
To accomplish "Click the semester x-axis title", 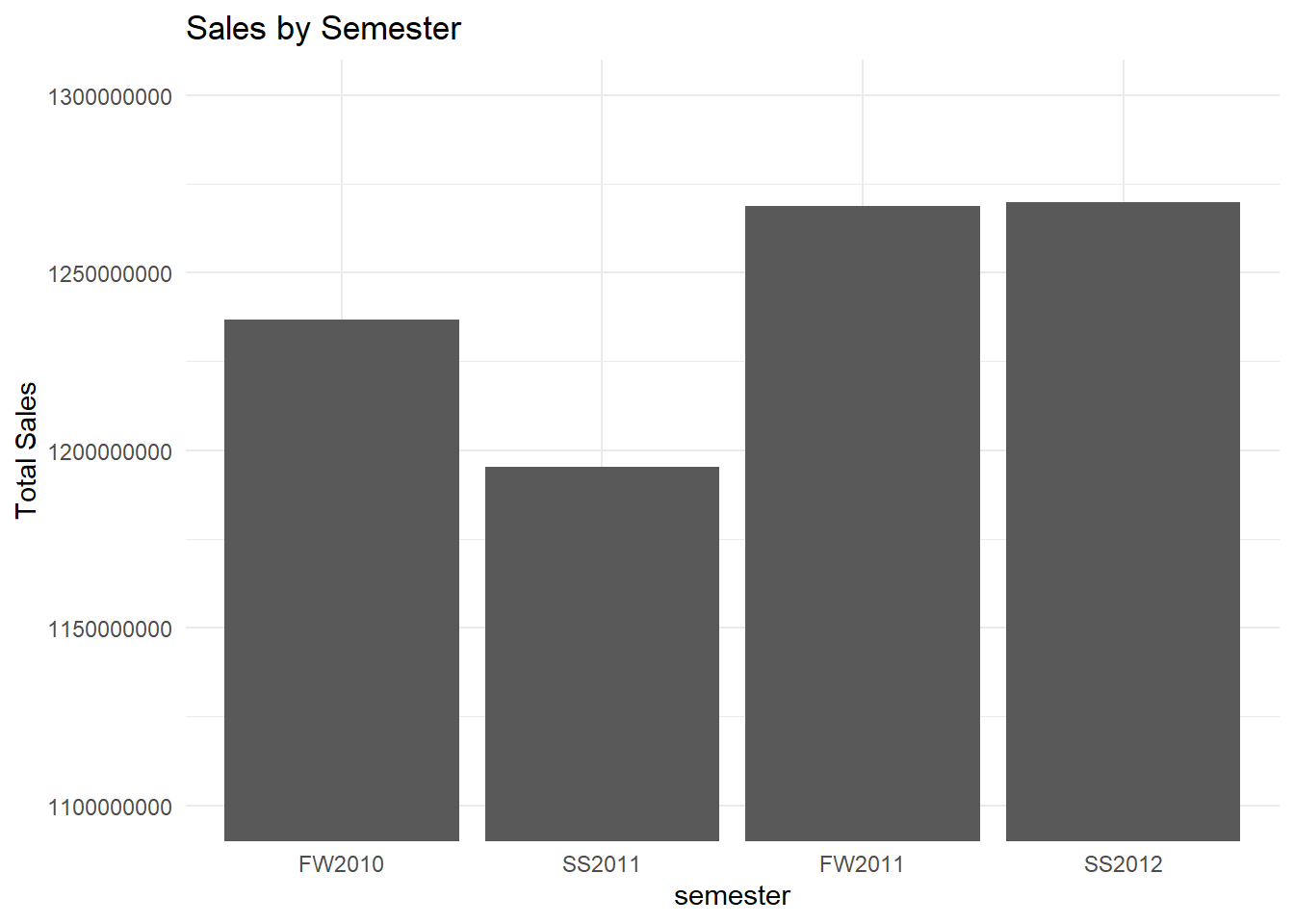I will tap(732, 896).
